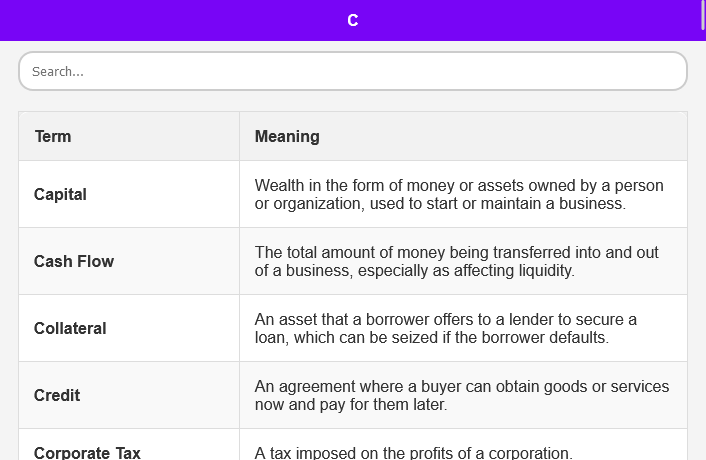This screenshot has height=460, width=706.
Task: Click the purple header bar
Action: coord(353,20)
